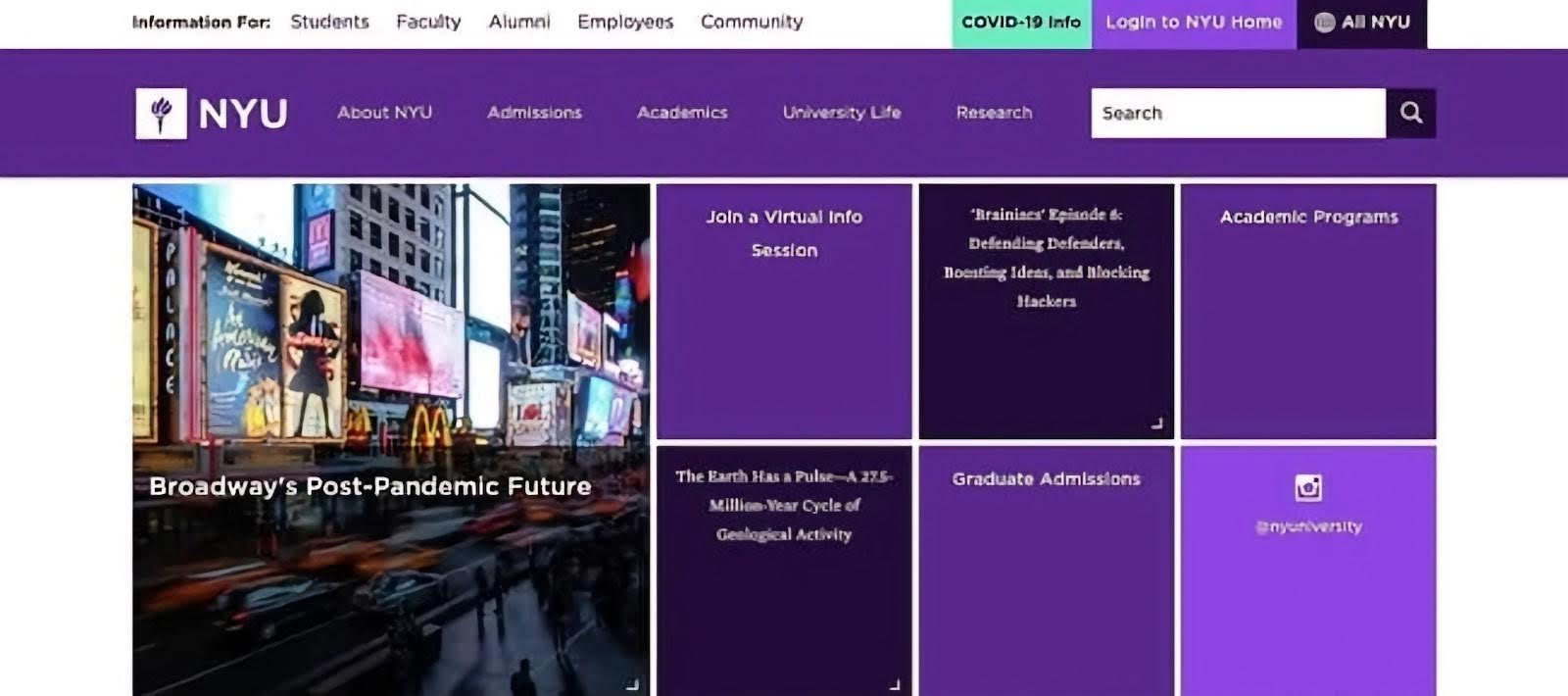Click the All NYU globe icon
Viewport: 1568px width, 696px height.
1324,23
